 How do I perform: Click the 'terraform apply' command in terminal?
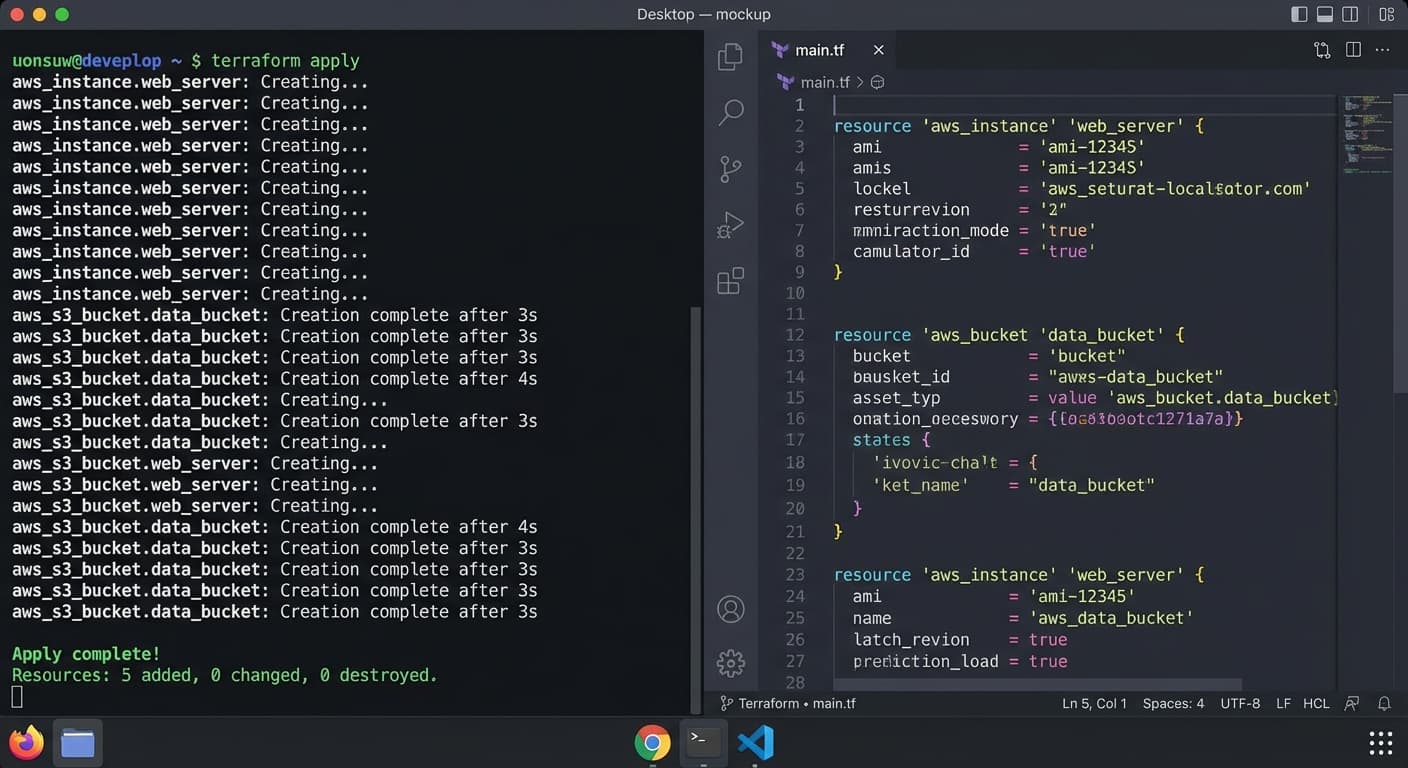285,61
